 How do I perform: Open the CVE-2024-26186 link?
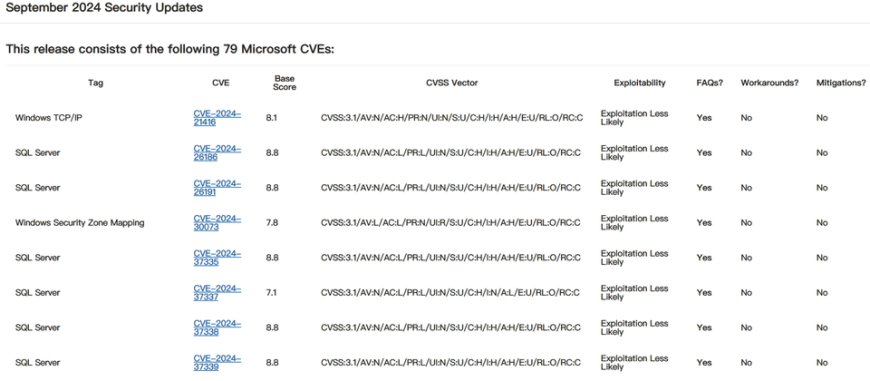pyautogui.click(x=217, y=153)
